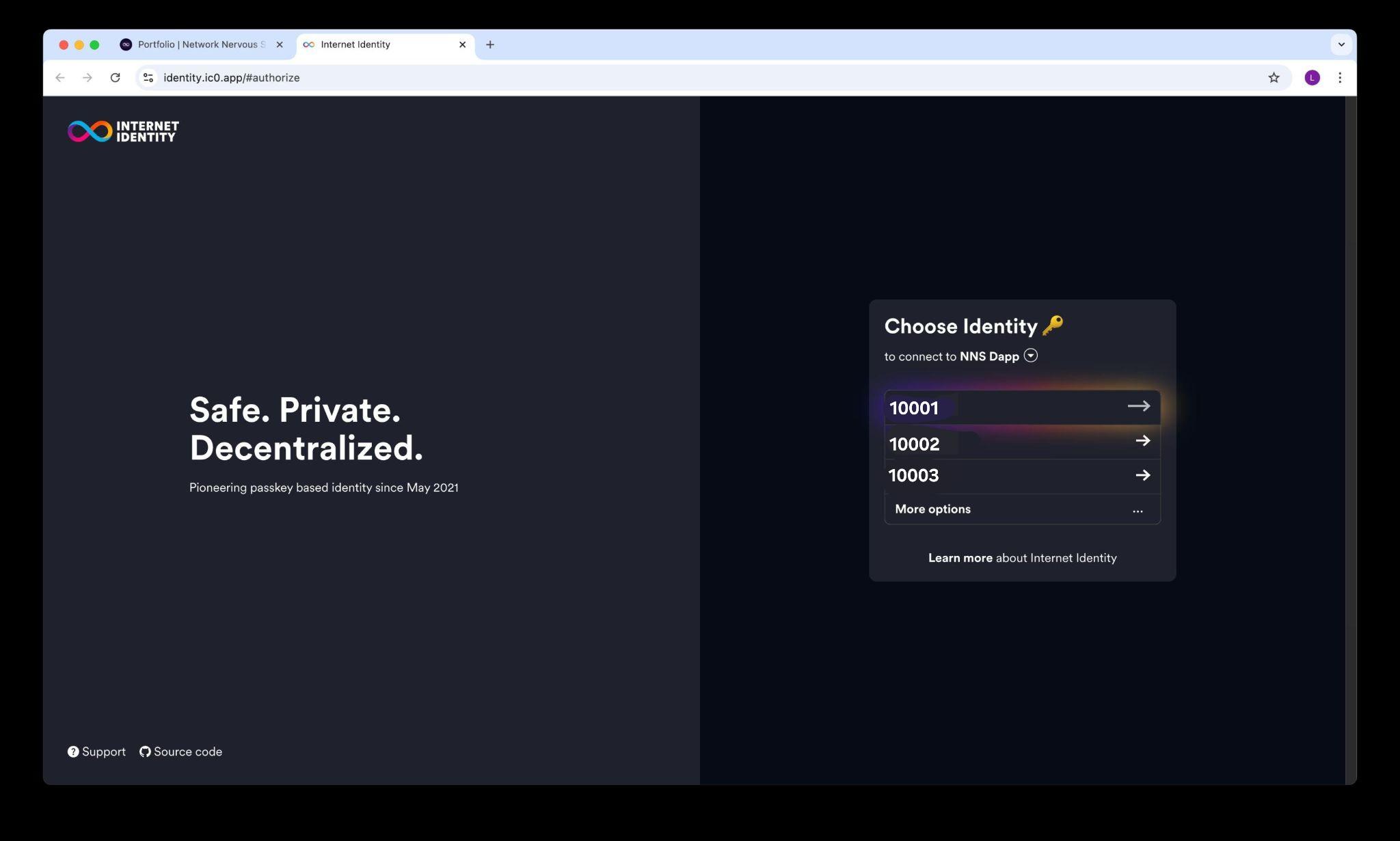Expand NNS Dapp connection details chevron
This screenshot has width=1400, height=841.
(x=1030, y=356)
